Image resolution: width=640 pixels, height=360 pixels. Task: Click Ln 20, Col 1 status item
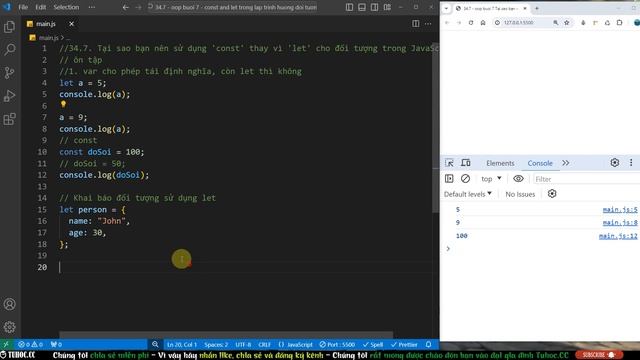(182, 344)
